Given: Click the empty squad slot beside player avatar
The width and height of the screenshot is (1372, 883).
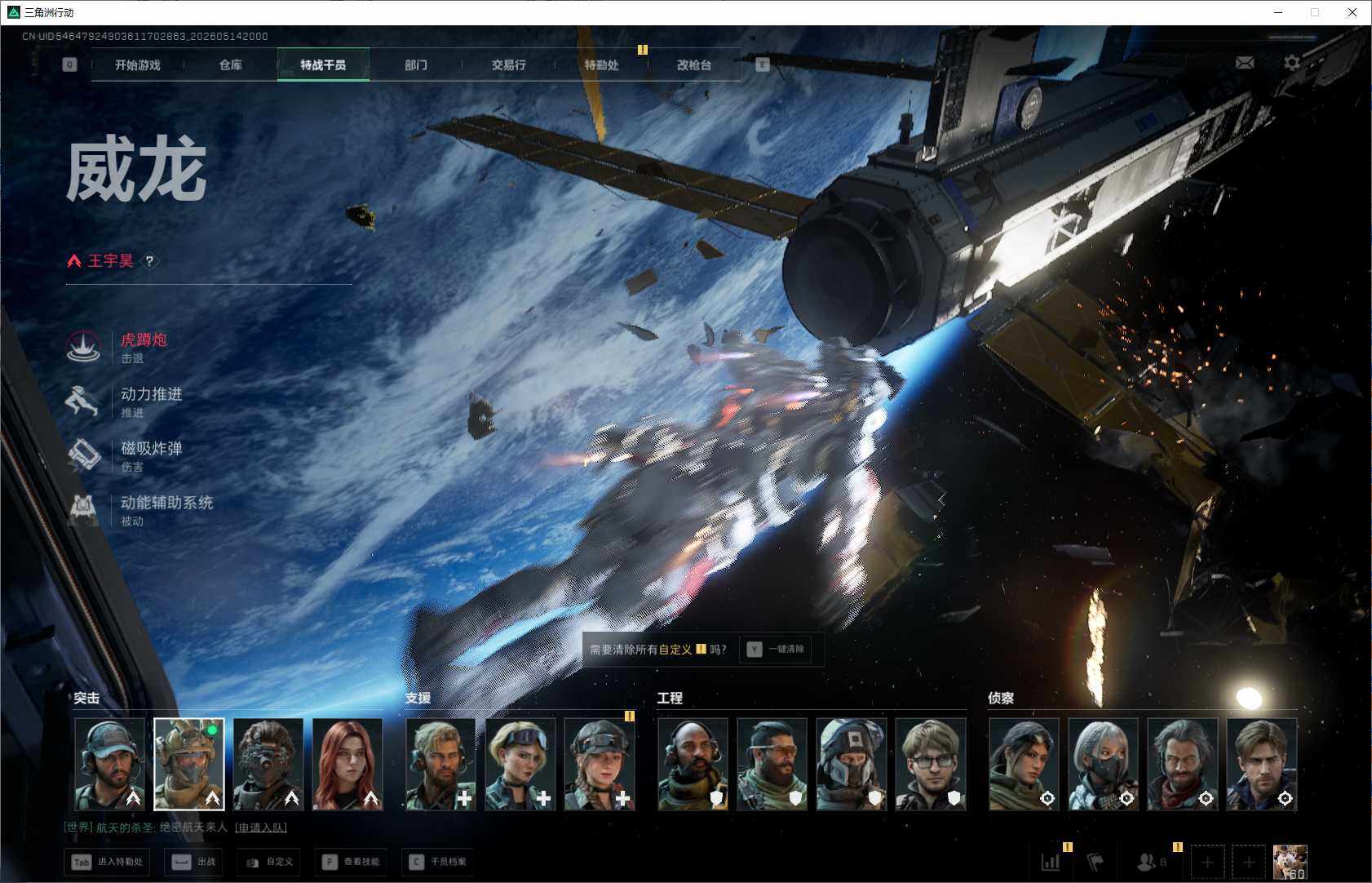Looking at the screenshot, I should pos(1249,862).
